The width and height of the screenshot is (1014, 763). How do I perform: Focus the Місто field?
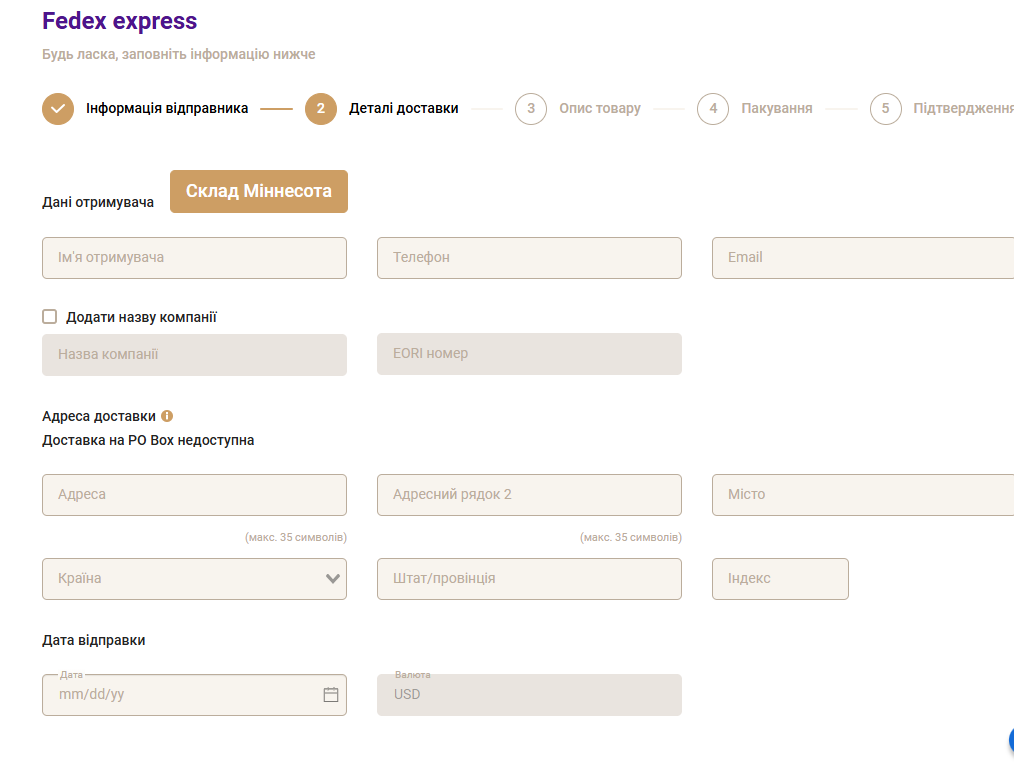coord(863,495)
